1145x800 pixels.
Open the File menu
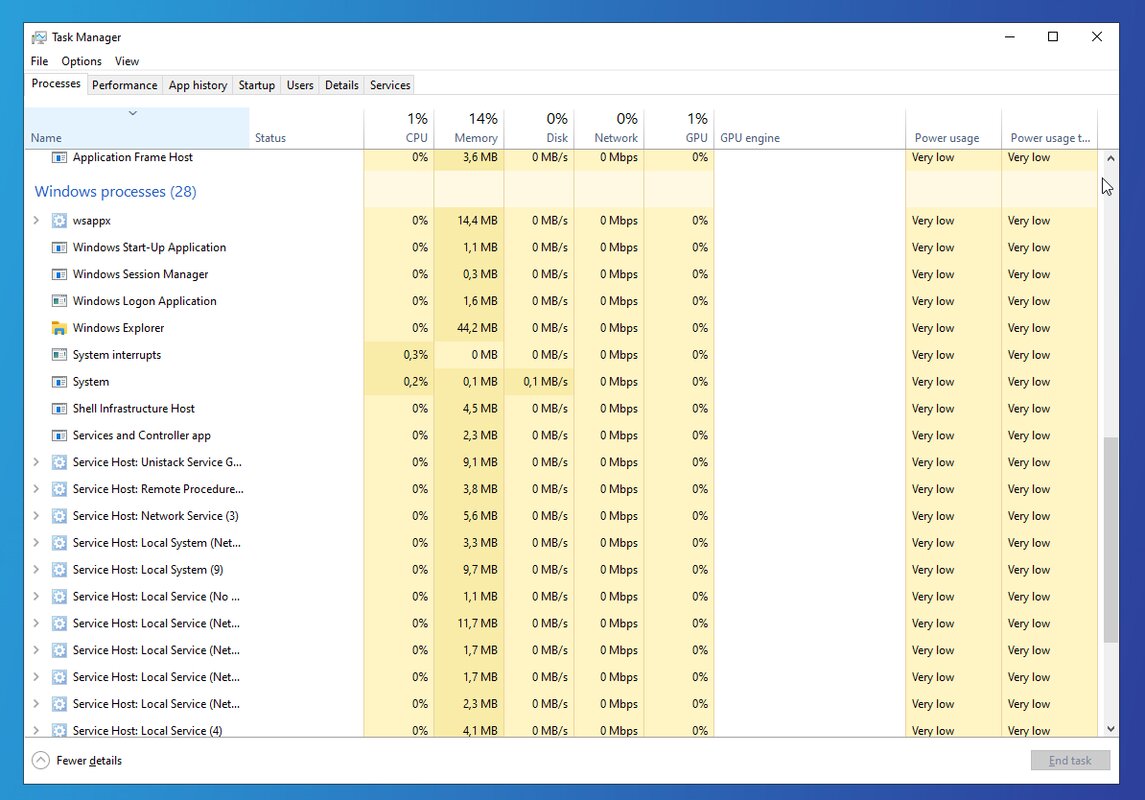[x=39, y=61]
